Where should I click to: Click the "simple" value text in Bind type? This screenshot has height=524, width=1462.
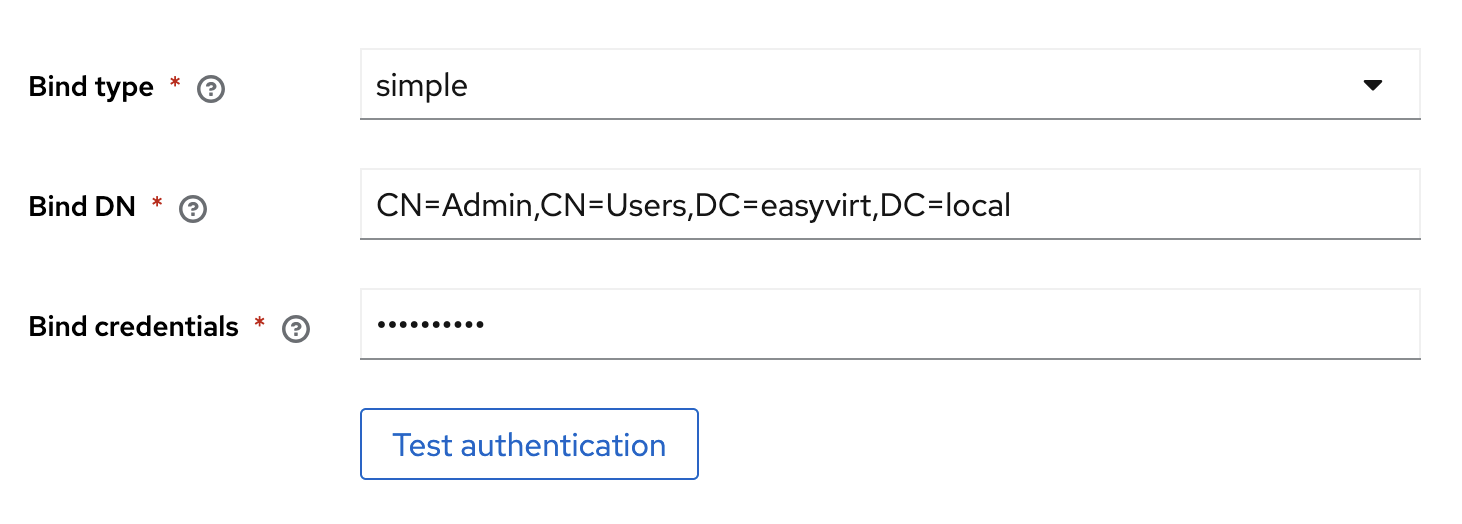point(422,86)
